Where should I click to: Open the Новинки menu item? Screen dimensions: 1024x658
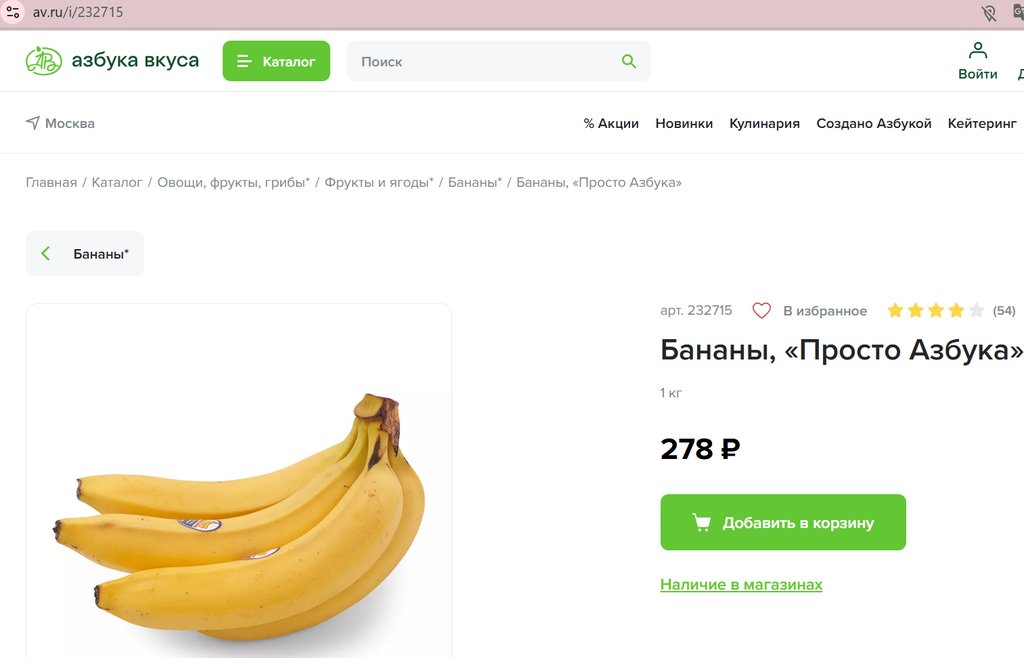tap(684, 123)
